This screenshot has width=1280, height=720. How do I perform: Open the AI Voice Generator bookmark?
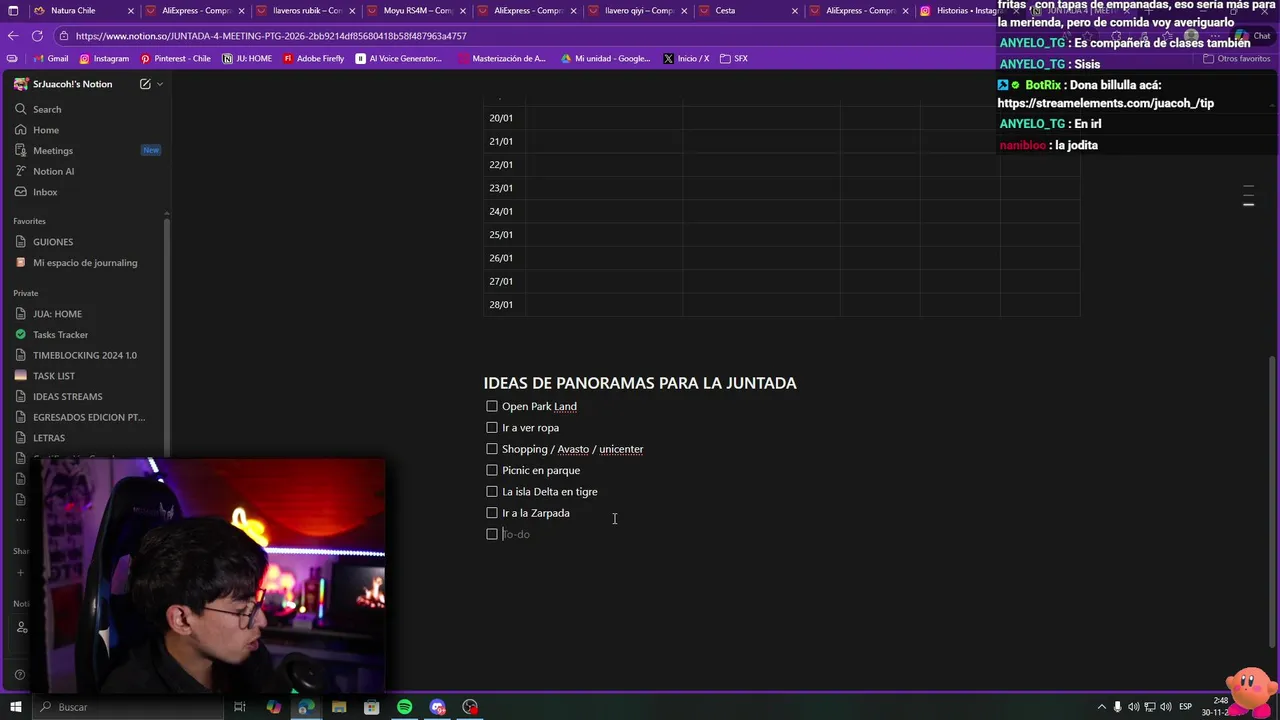coord(398,58)
